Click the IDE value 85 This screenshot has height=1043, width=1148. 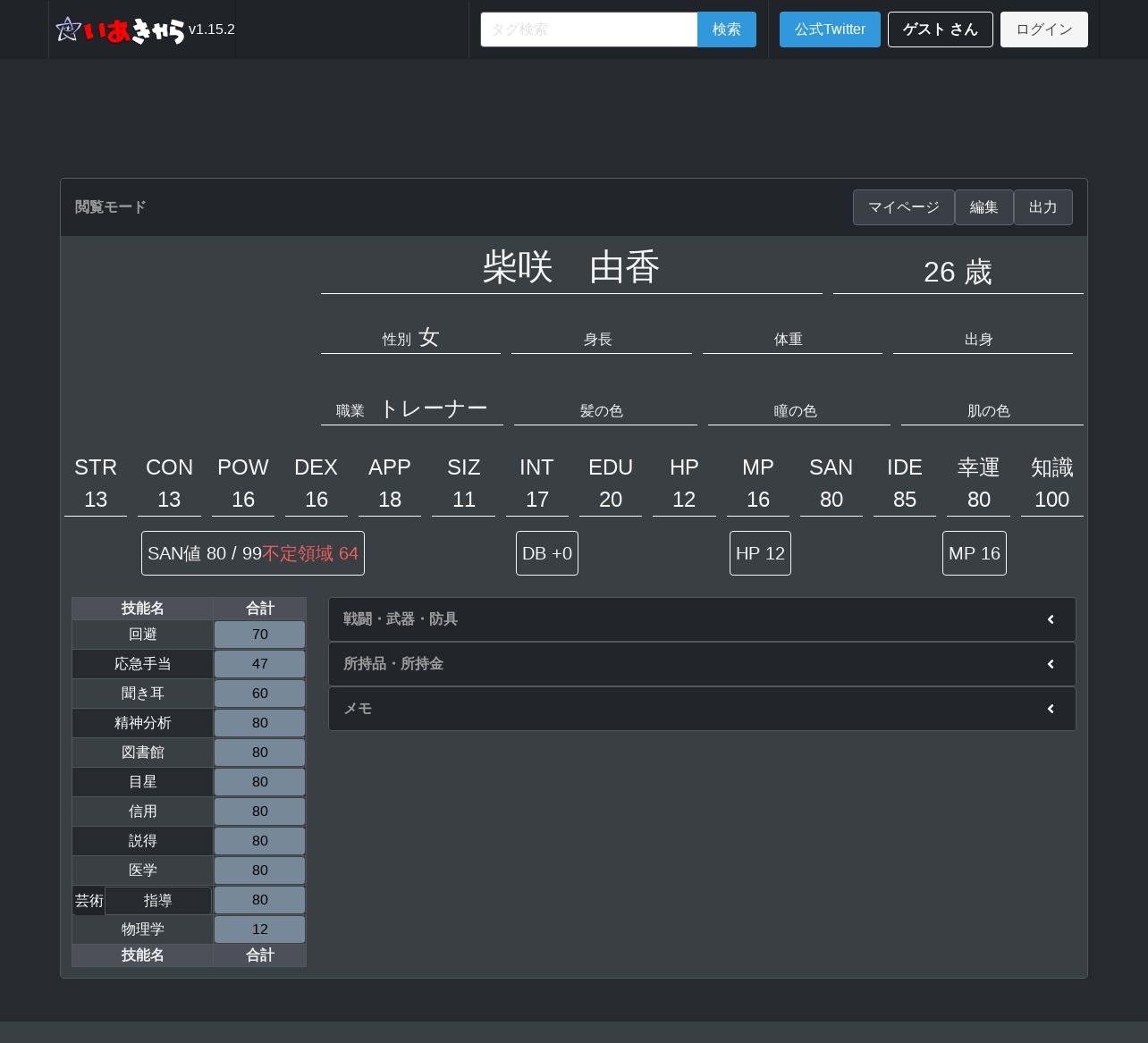click(905, 500)
